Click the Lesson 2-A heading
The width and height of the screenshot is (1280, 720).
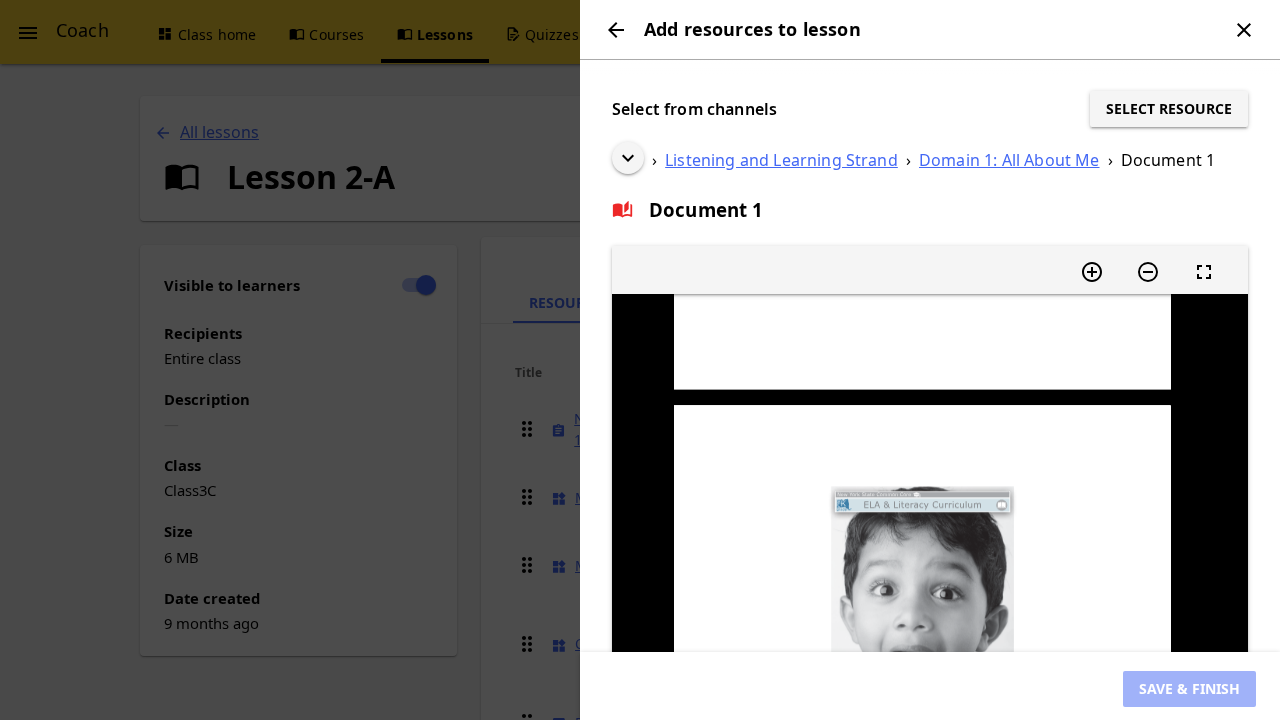coord(311,178)
